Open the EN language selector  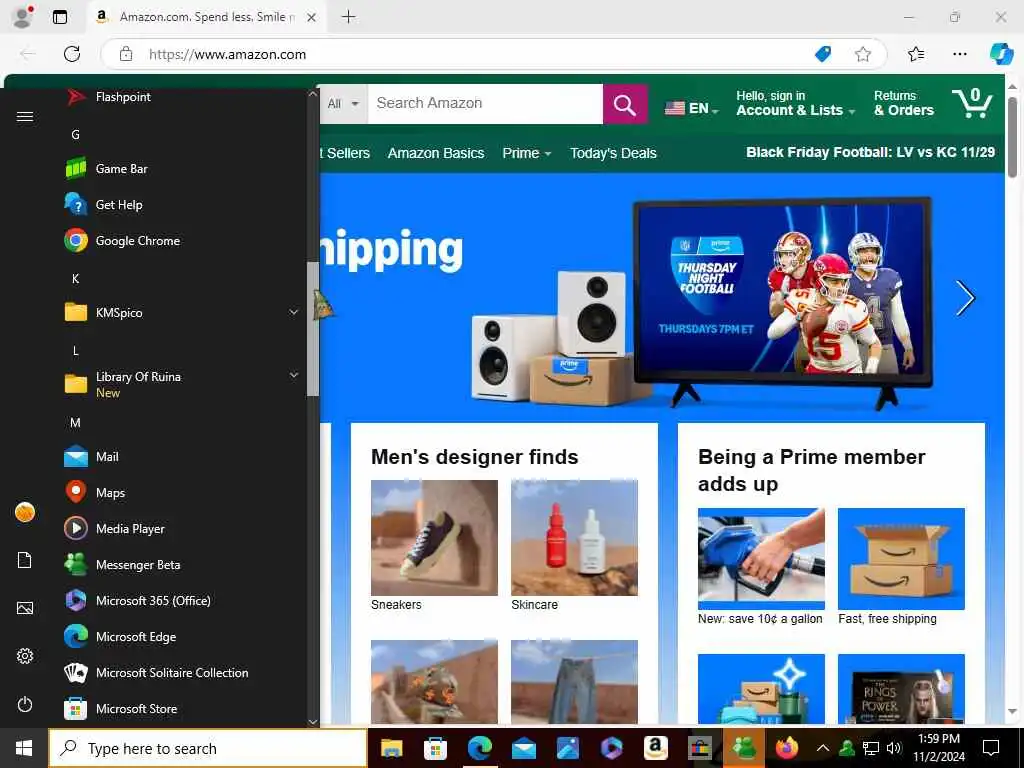(692, 108)
